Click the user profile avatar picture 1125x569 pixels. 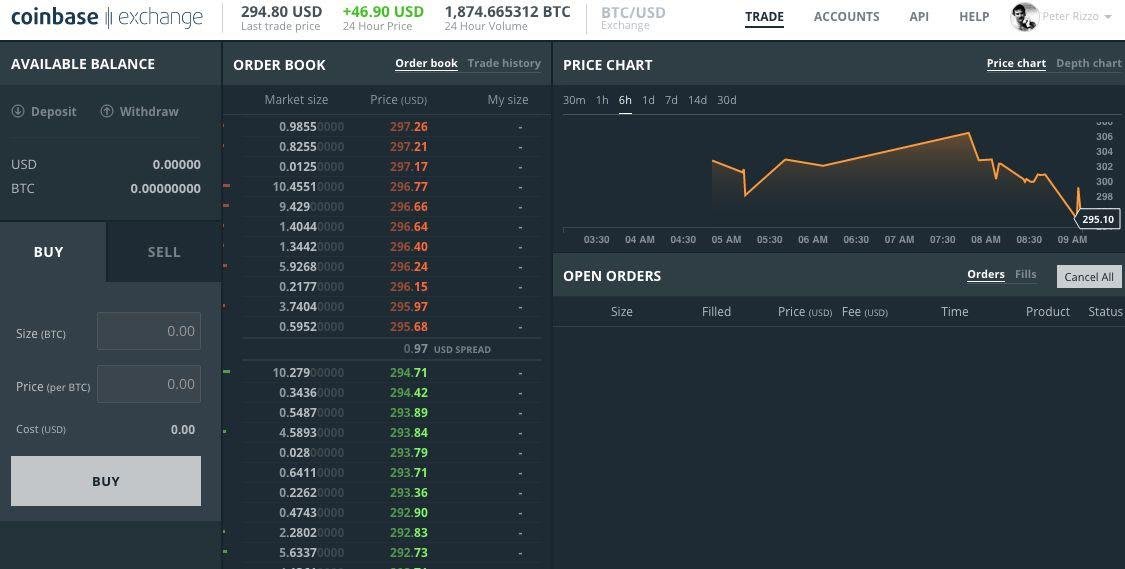1024,17
